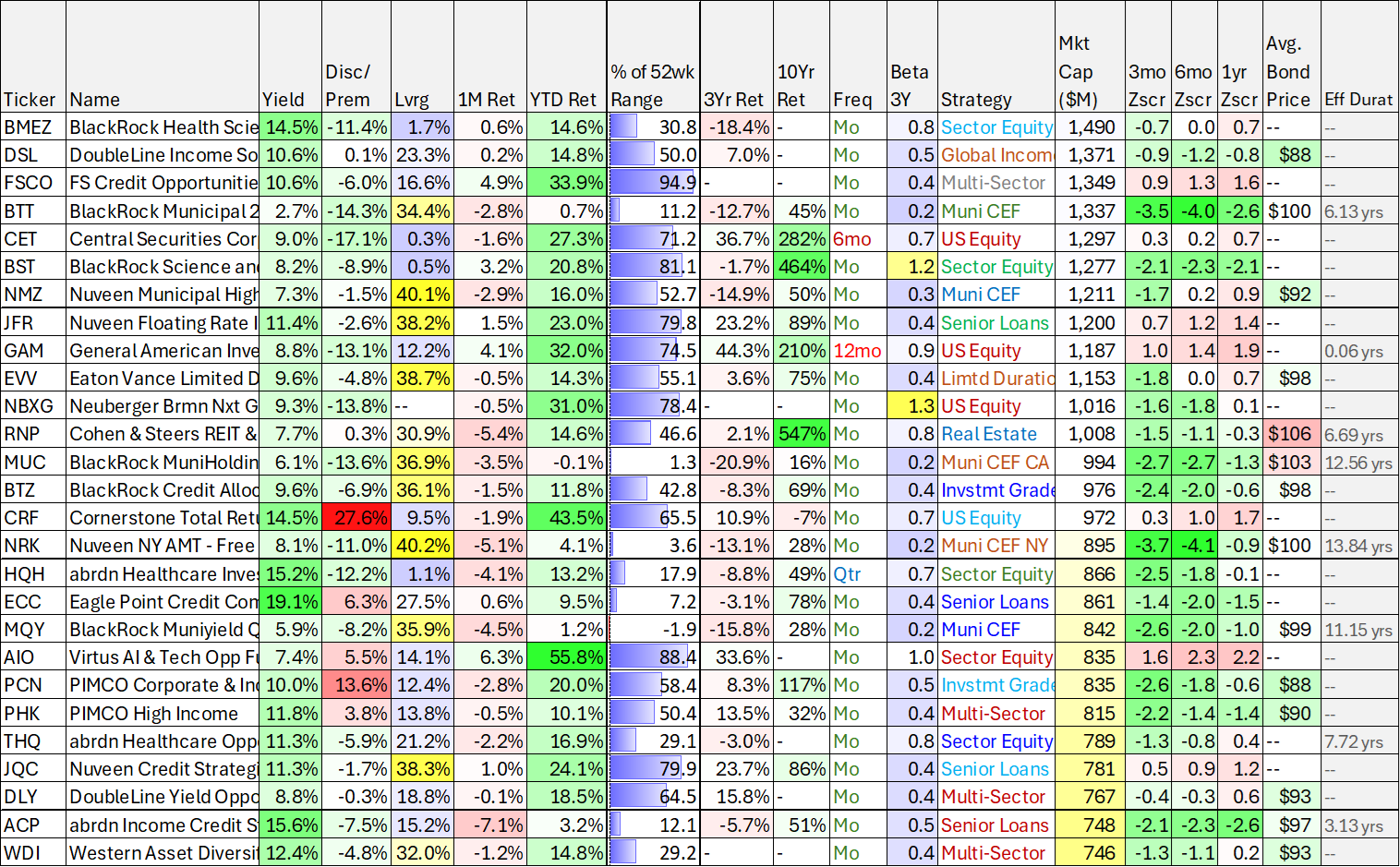Select the BlackRock Credit Alloc name cell
Image resolution: width=1400 pixels, height=867 pixels.
(x=163, y=490)
